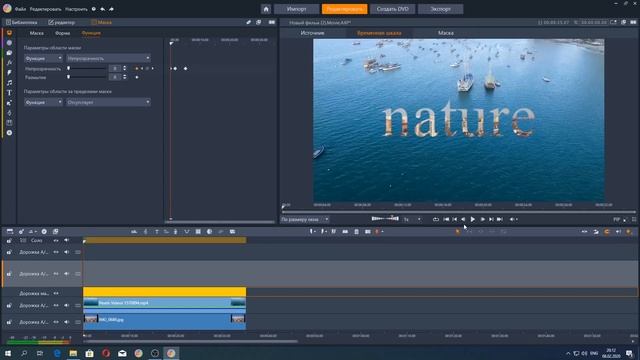Toggle PiP mode in preview
Screen dimensions: 640x360
pyautogui.click(x=616, y=220)
